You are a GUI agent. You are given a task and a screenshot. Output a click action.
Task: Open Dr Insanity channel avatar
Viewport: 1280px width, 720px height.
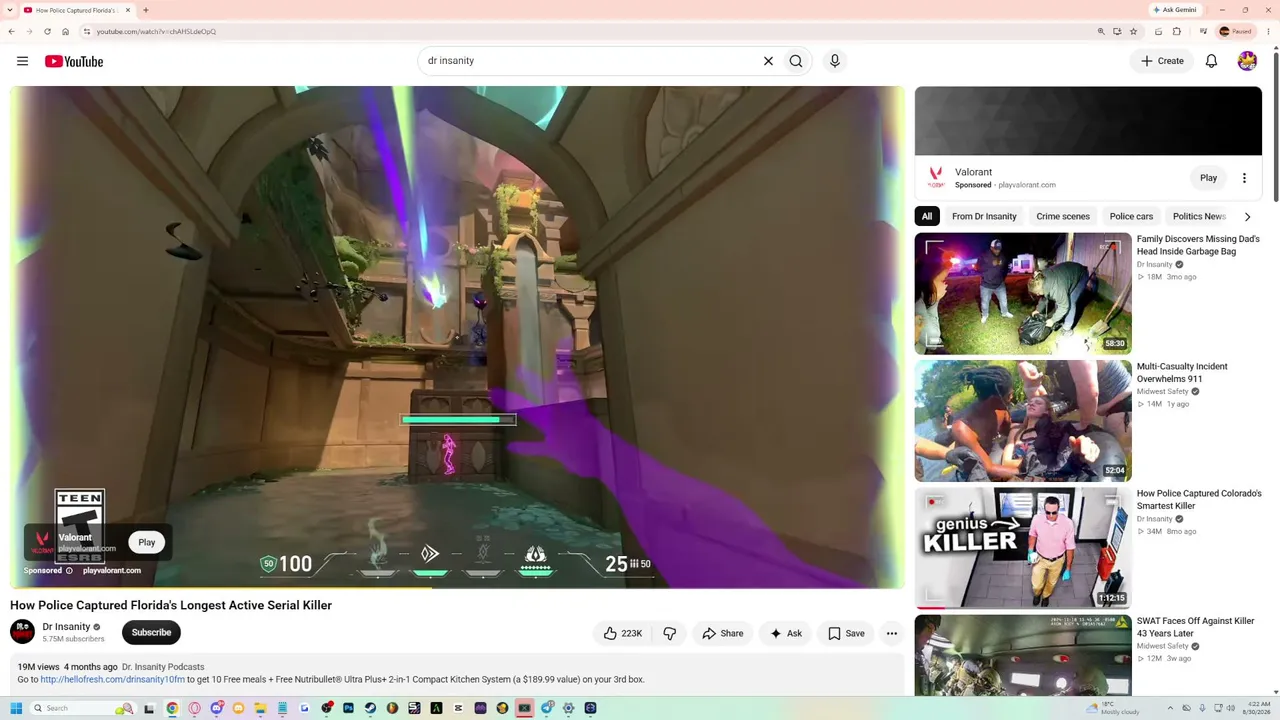(22, 632)
